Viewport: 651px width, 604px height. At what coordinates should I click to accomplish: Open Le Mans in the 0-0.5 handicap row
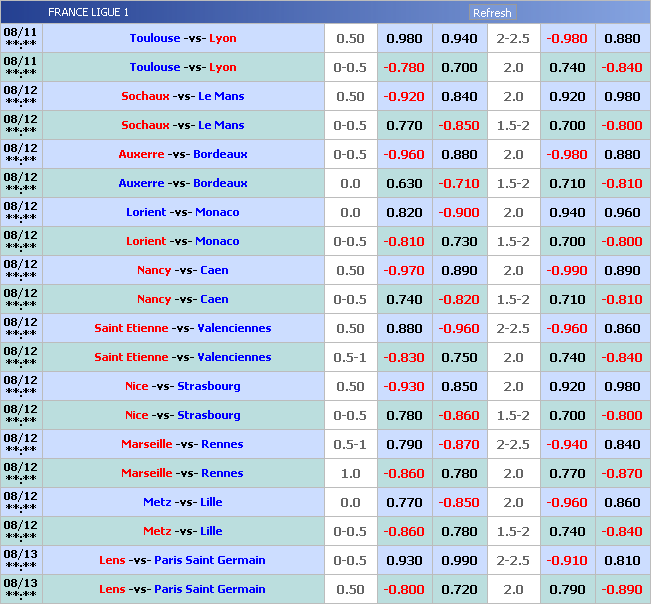pyautogui.click(x=221, y=126)
